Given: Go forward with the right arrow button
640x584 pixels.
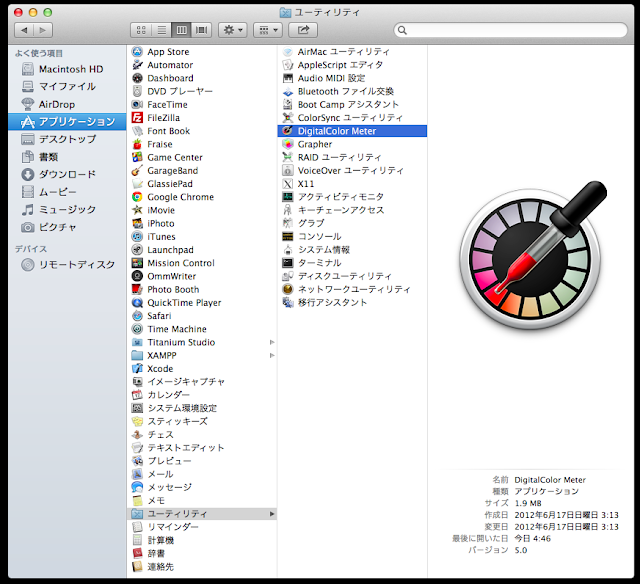Looking at the screenshot, I should pyautogui.click(x=43, y=30).
